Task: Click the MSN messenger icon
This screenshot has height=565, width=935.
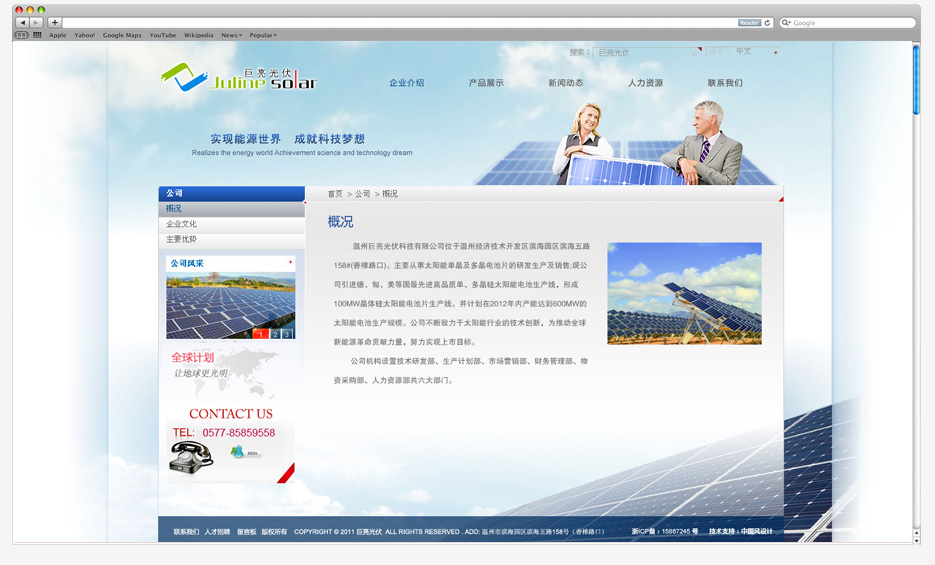Action: coord(239,452)
